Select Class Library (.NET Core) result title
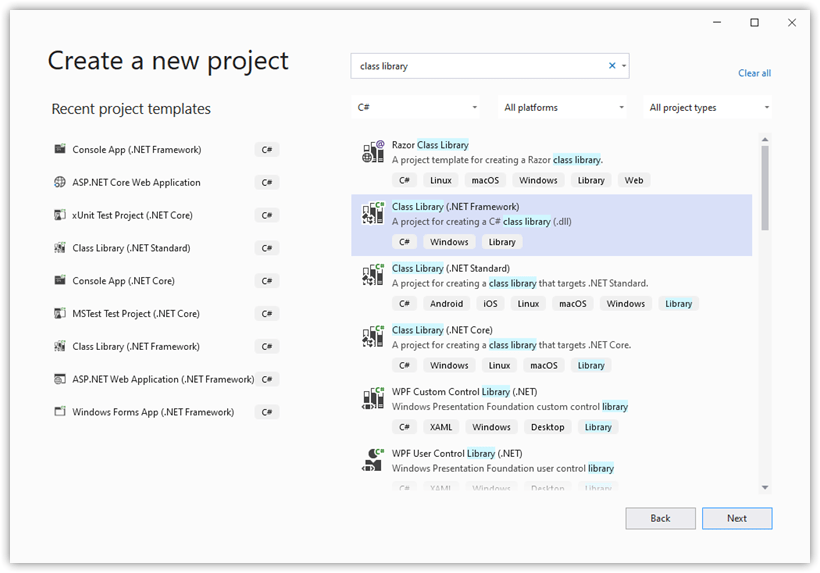 pos(442,330)
